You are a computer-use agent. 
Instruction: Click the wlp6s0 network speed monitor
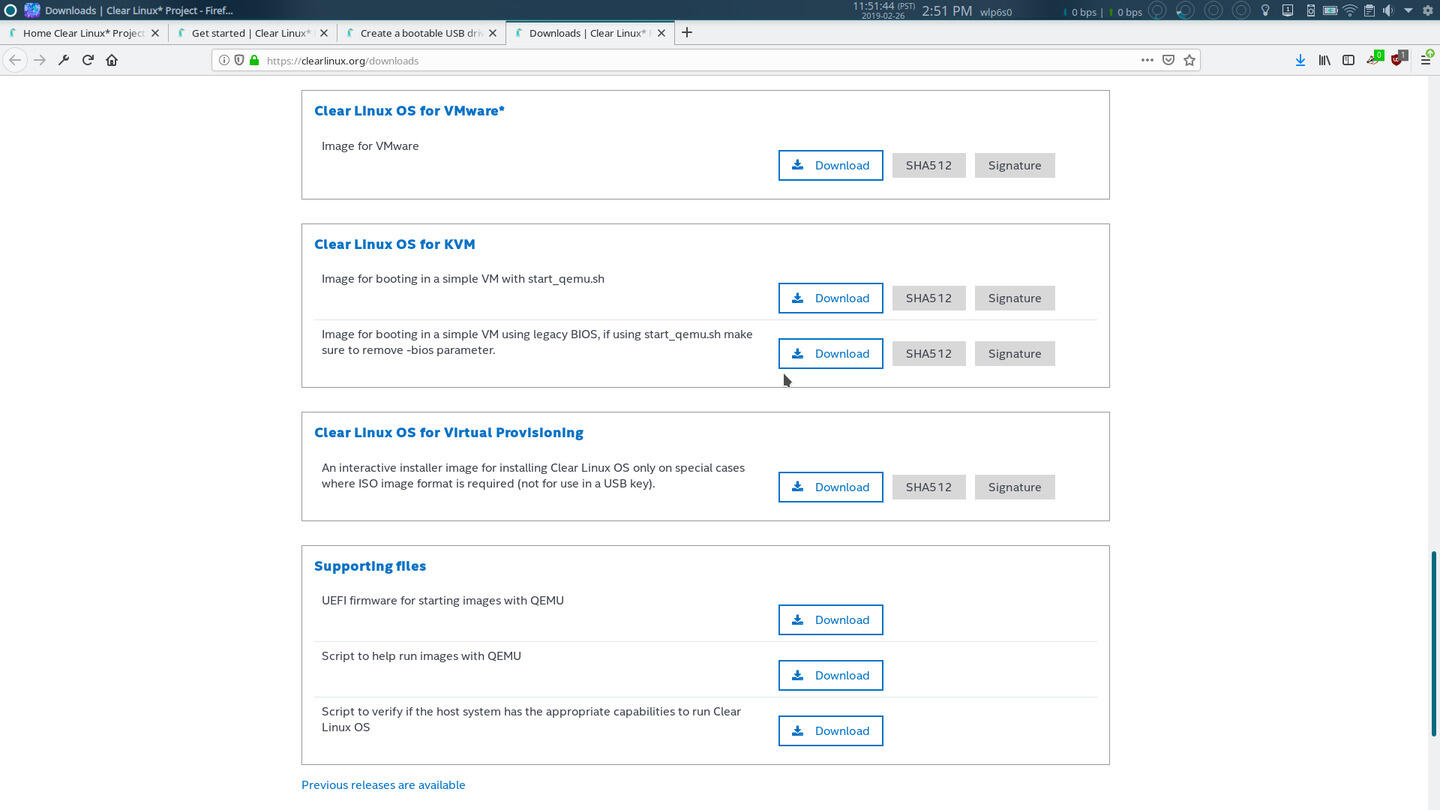pos(995,12)
